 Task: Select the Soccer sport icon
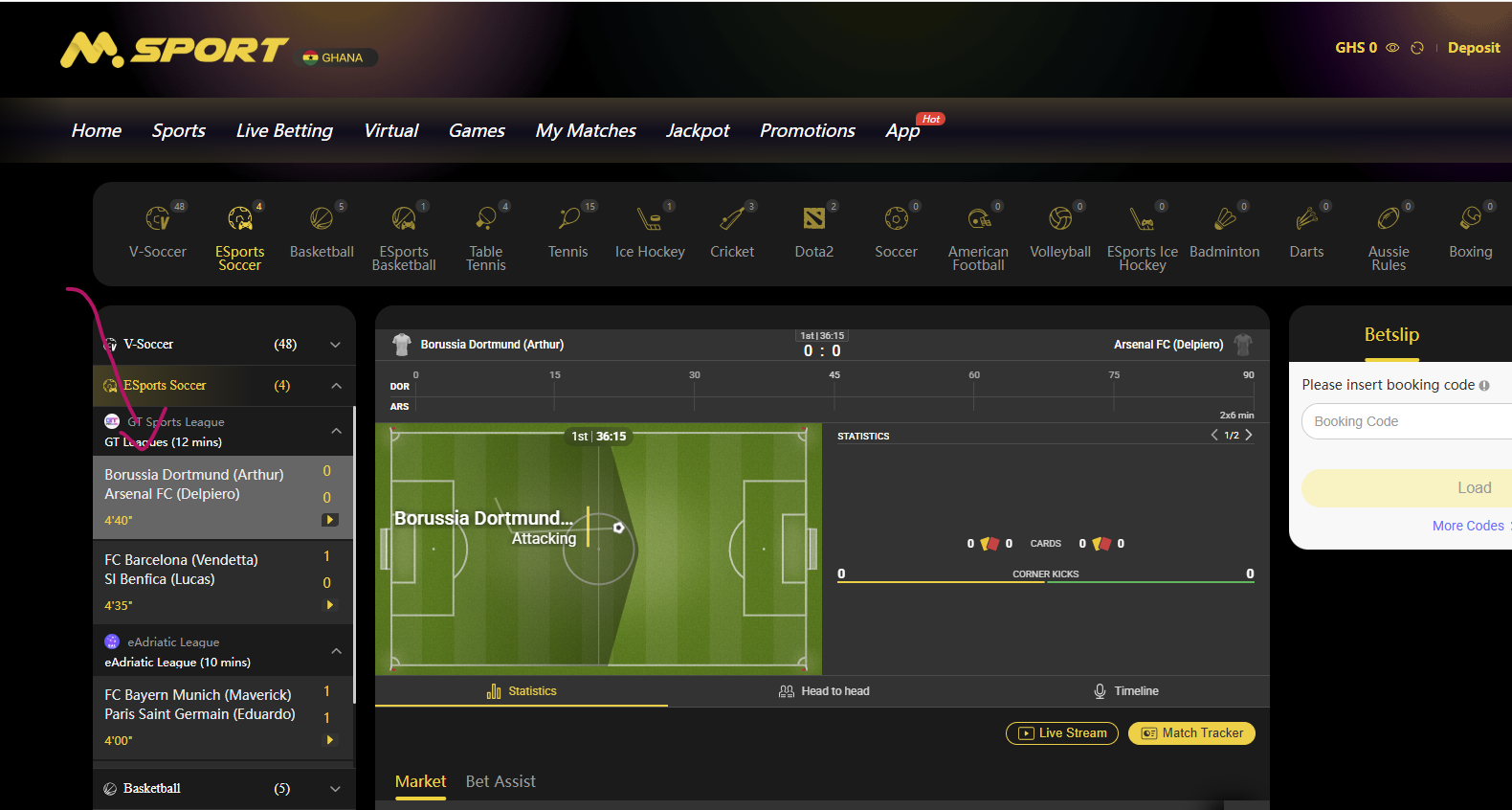pyautogui.click(x=897, y=218)
